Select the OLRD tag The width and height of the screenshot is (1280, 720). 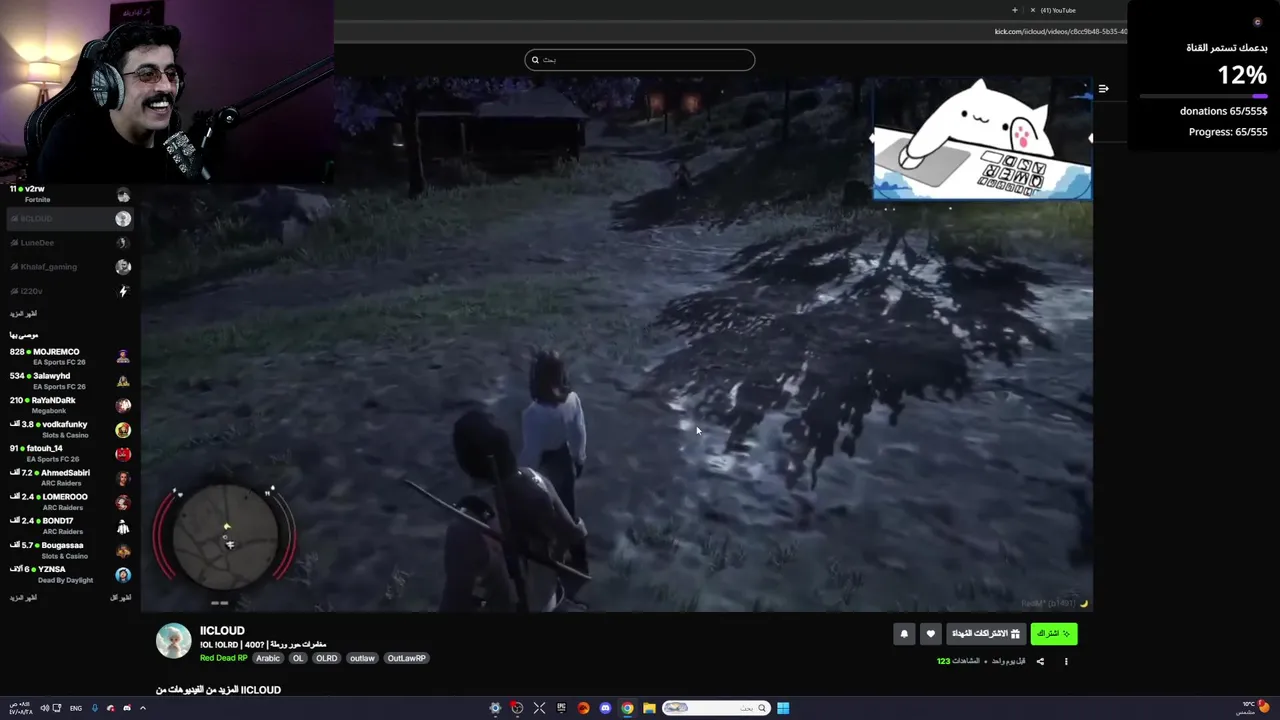[x=327, y=658]
